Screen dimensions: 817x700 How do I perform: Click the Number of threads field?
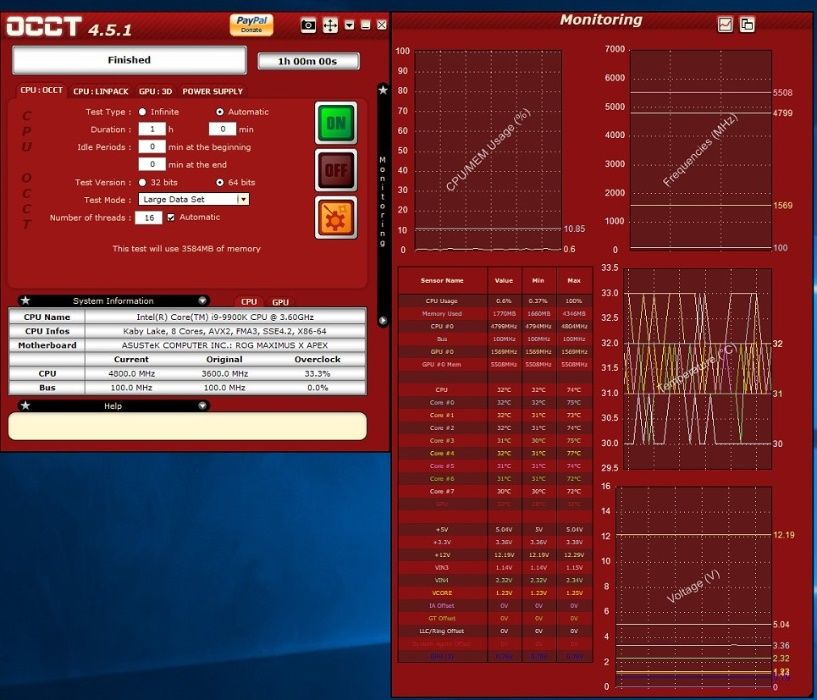coord(149,217)
